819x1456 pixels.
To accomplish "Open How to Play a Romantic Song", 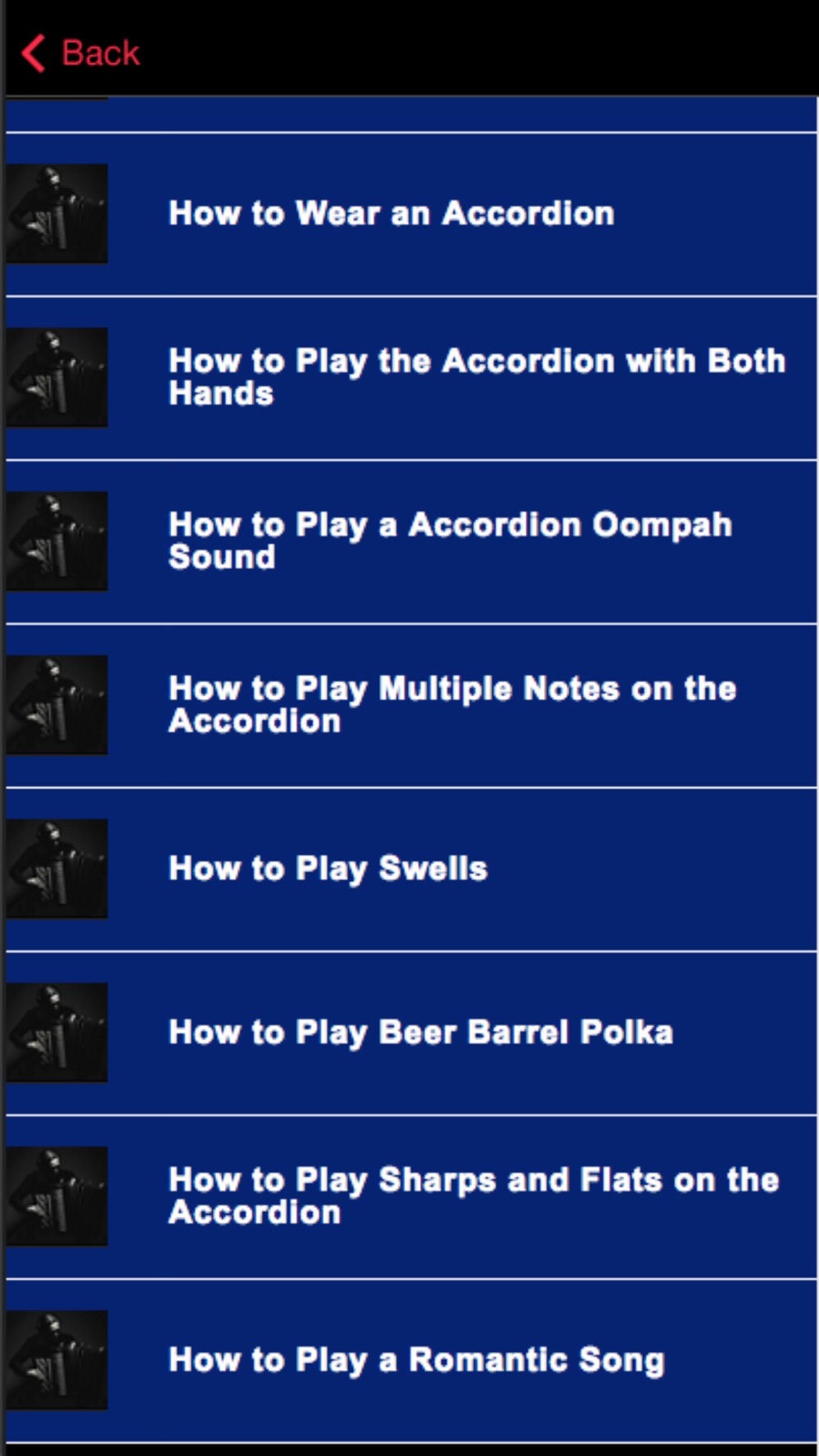I will click(411, 1360).
